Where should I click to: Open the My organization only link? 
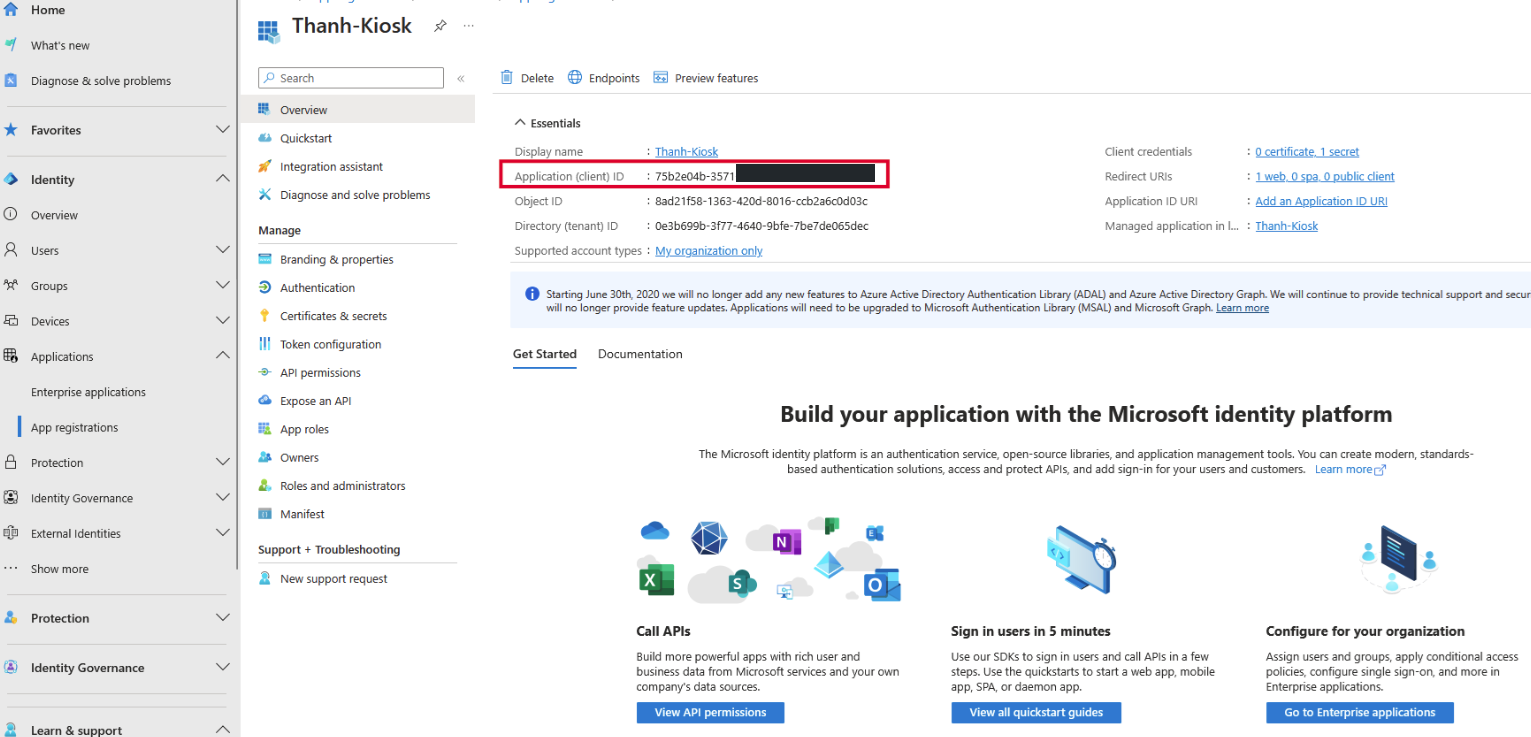click(x=708, y=251)
